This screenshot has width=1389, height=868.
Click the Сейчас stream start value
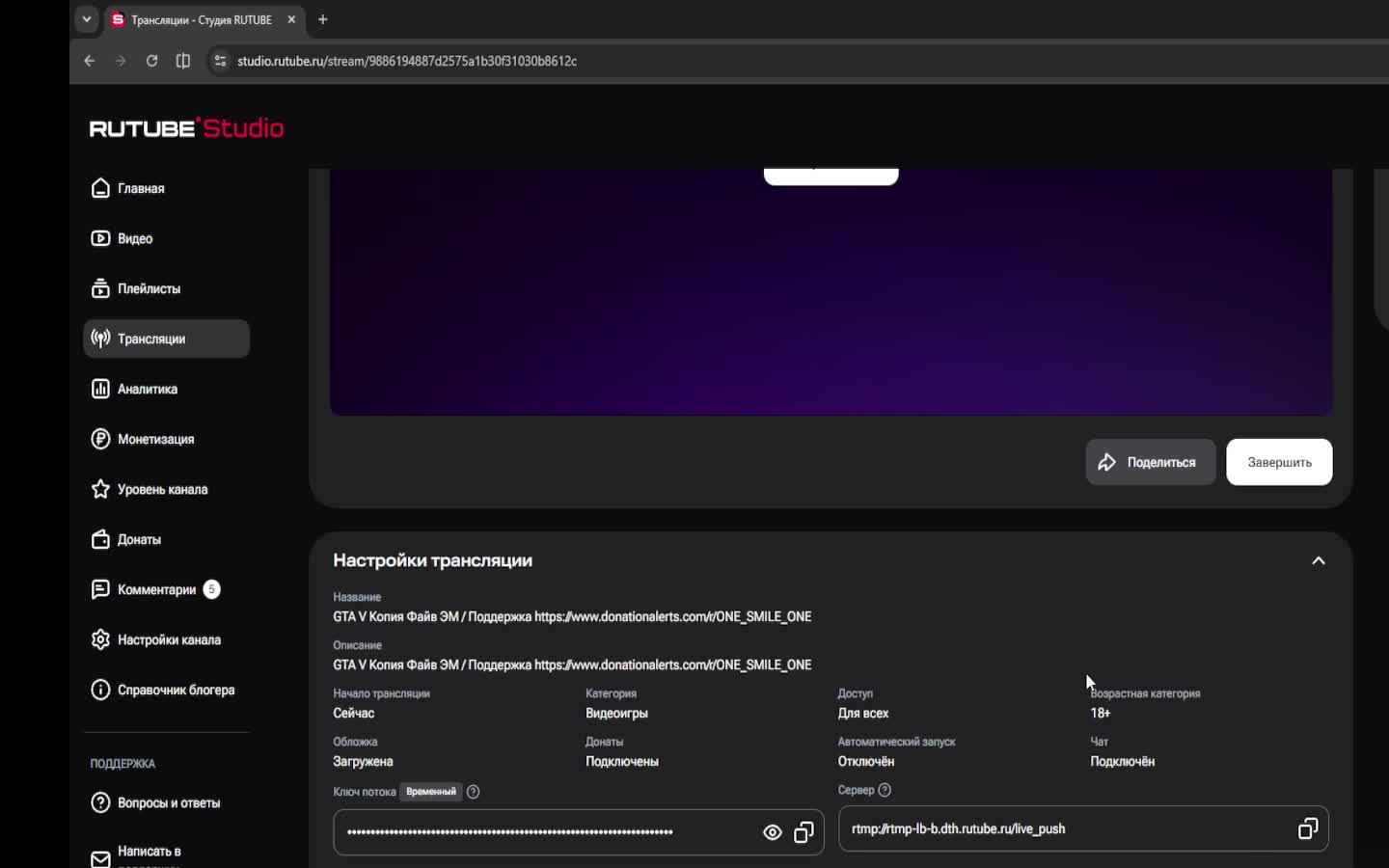[x=354, y=713]
